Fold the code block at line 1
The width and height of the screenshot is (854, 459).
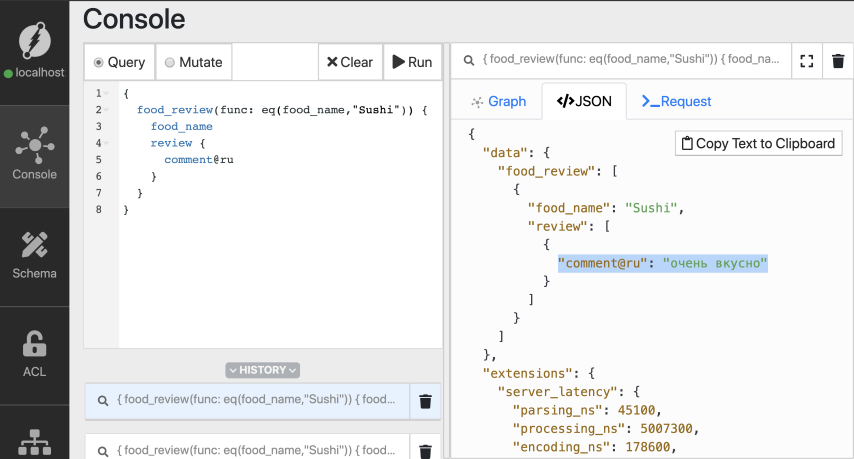pos(107,94)
